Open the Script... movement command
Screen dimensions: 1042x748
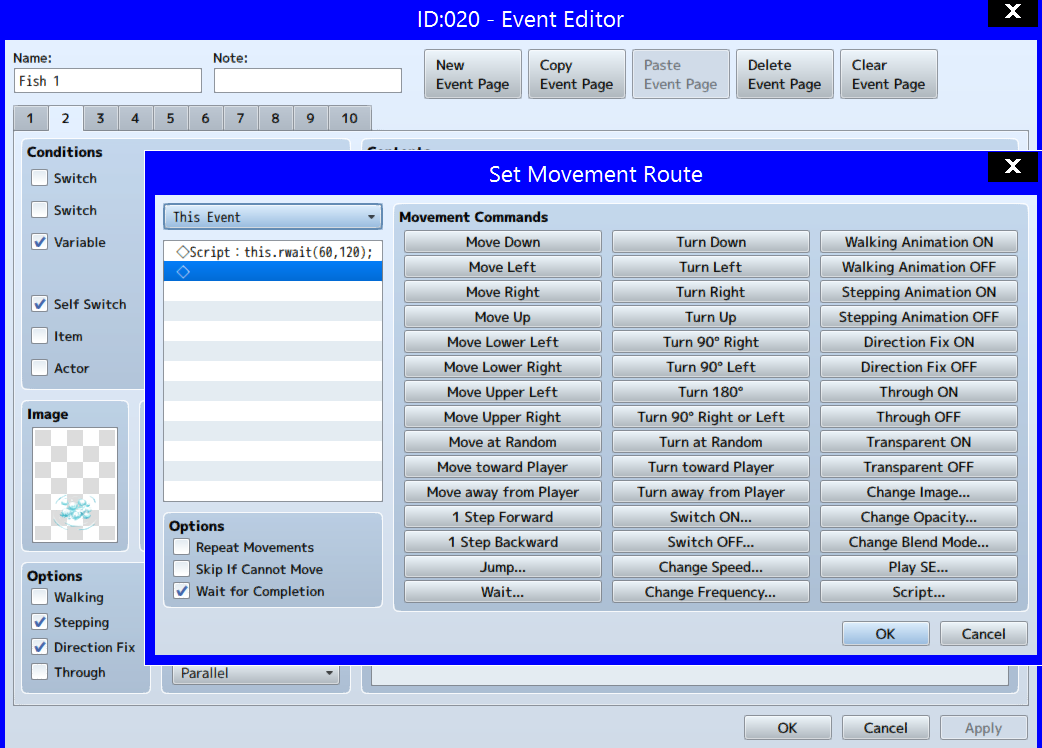(x=918, y=592)
